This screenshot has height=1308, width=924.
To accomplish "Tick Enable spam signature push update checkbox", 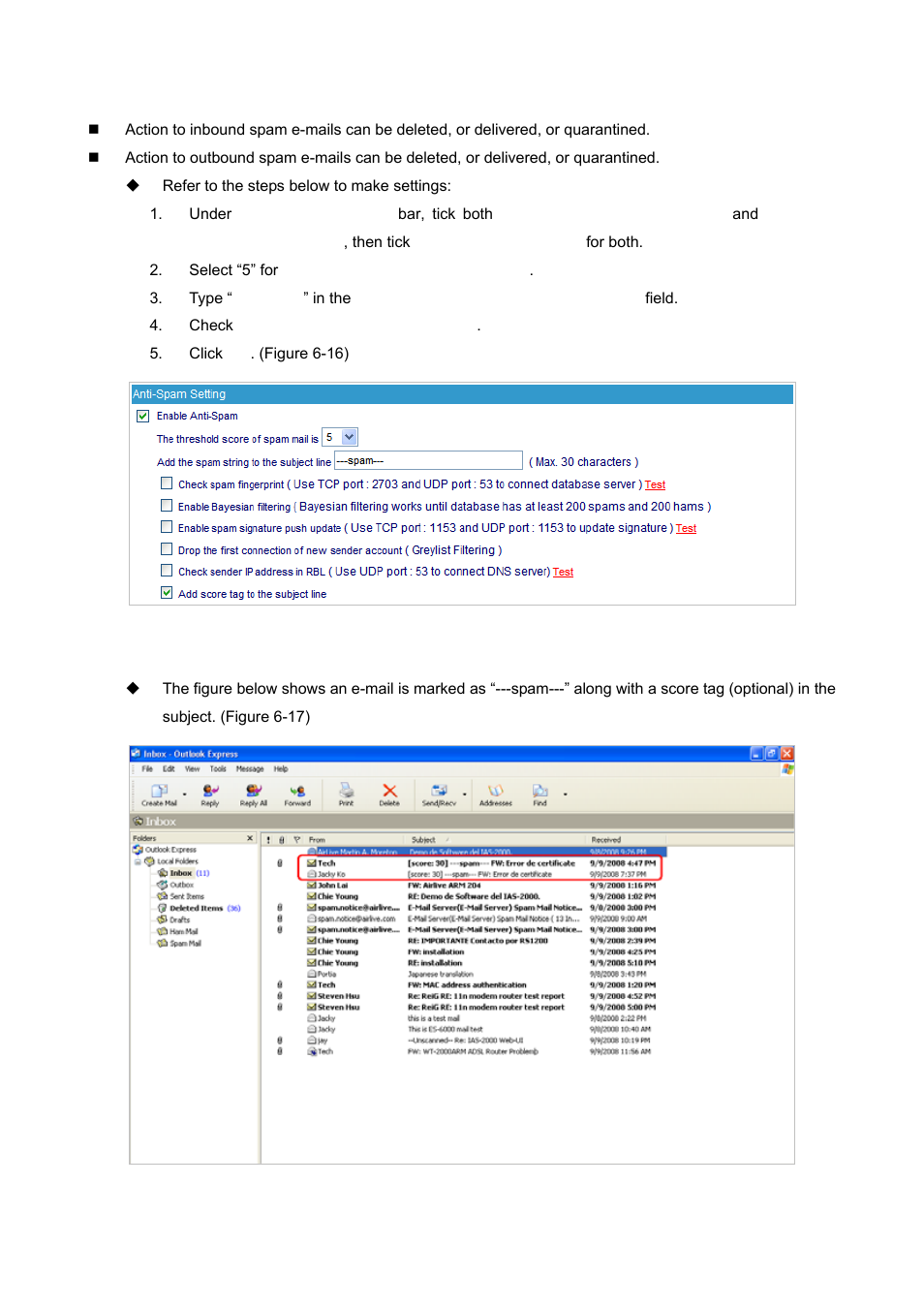I will (x=167, y=526).
